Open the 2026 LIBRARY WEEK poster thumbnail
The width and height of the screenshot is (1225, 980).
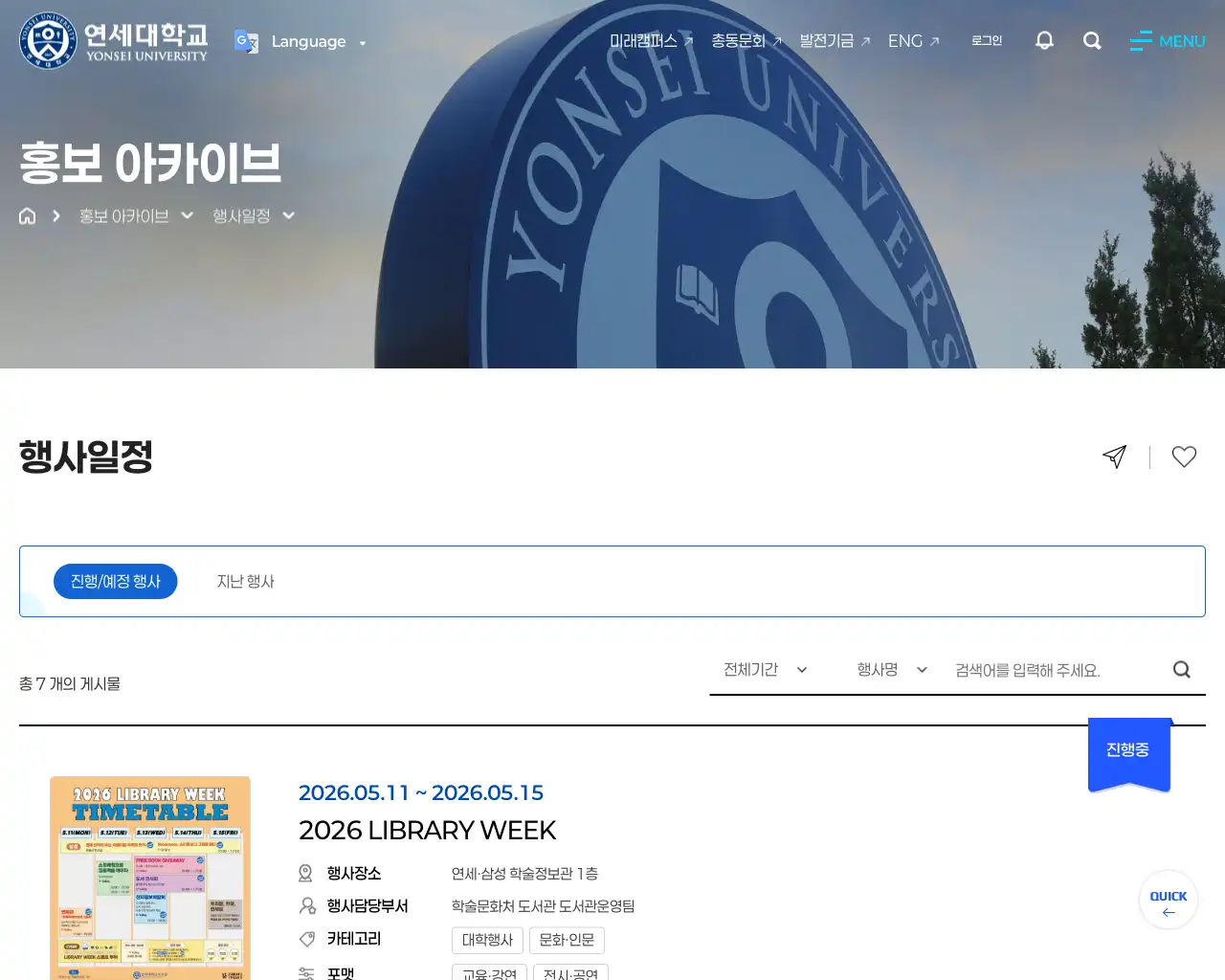pos(150,878)
